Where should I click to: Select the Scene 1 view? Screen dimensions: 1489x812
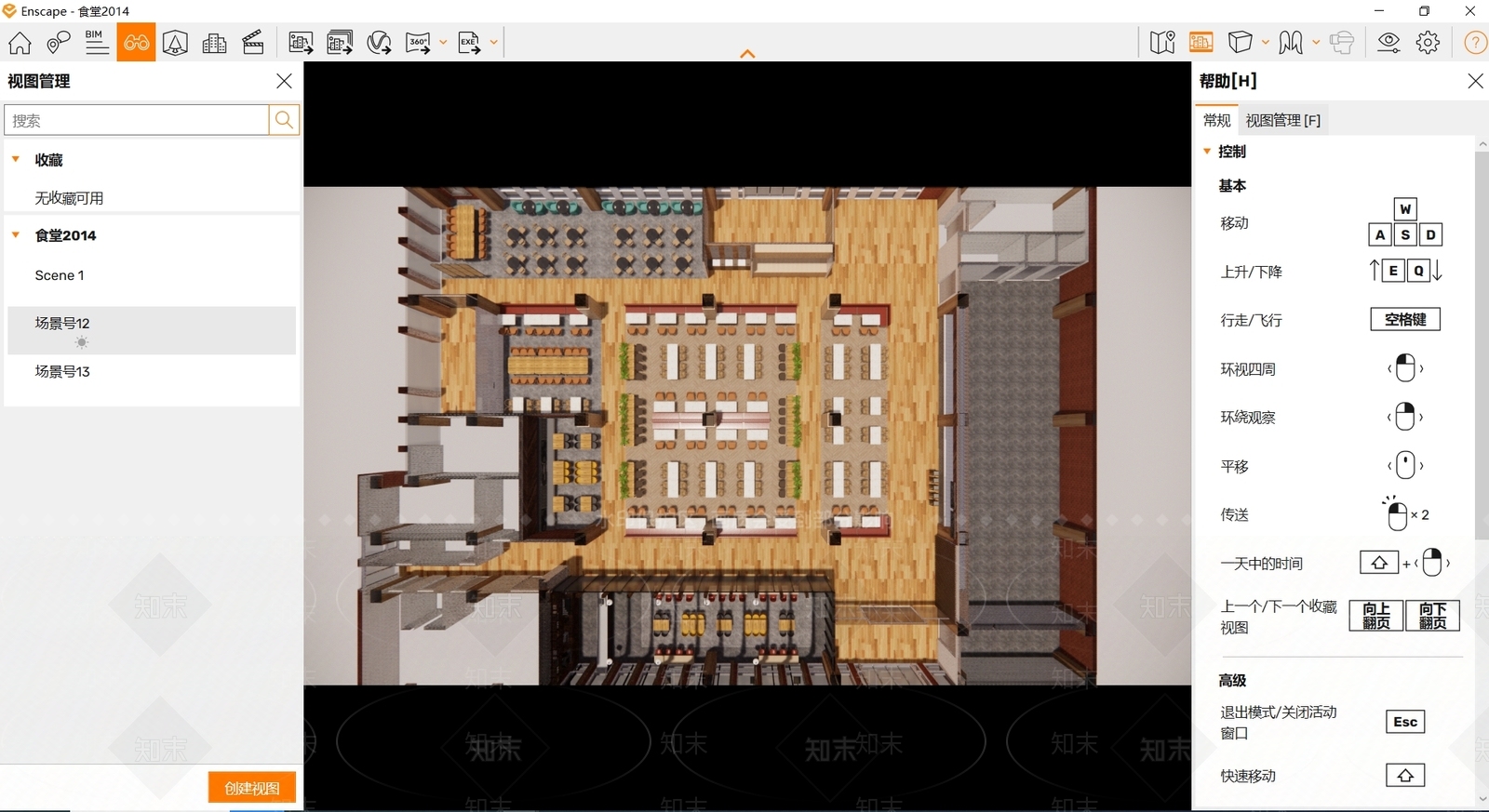pos(152,275)
